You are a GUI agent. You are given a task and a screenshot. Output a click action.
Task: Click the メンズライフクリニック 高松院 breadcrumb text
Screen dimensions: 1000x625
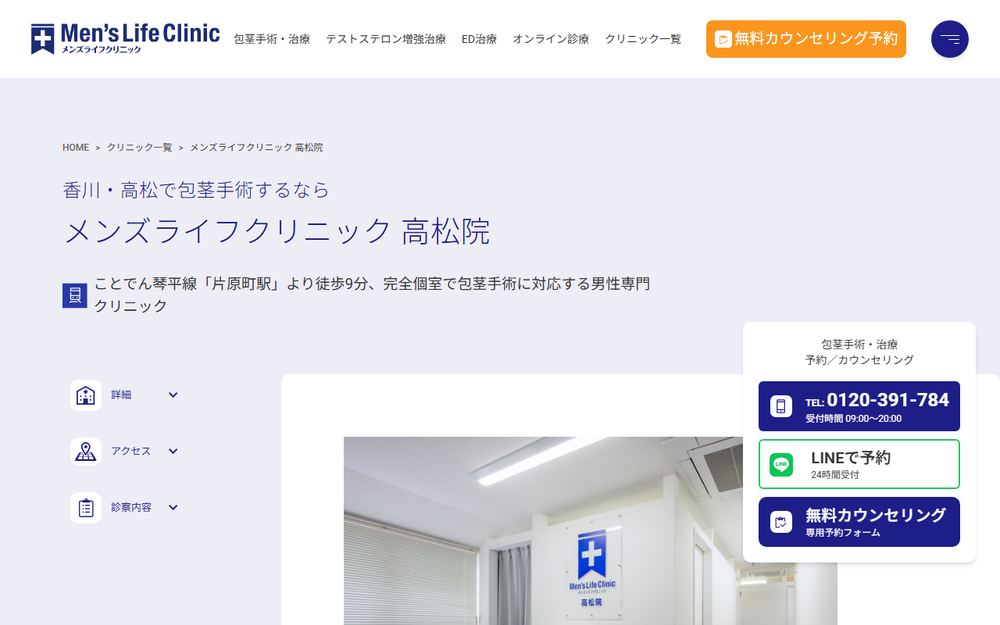click(256, 147)
